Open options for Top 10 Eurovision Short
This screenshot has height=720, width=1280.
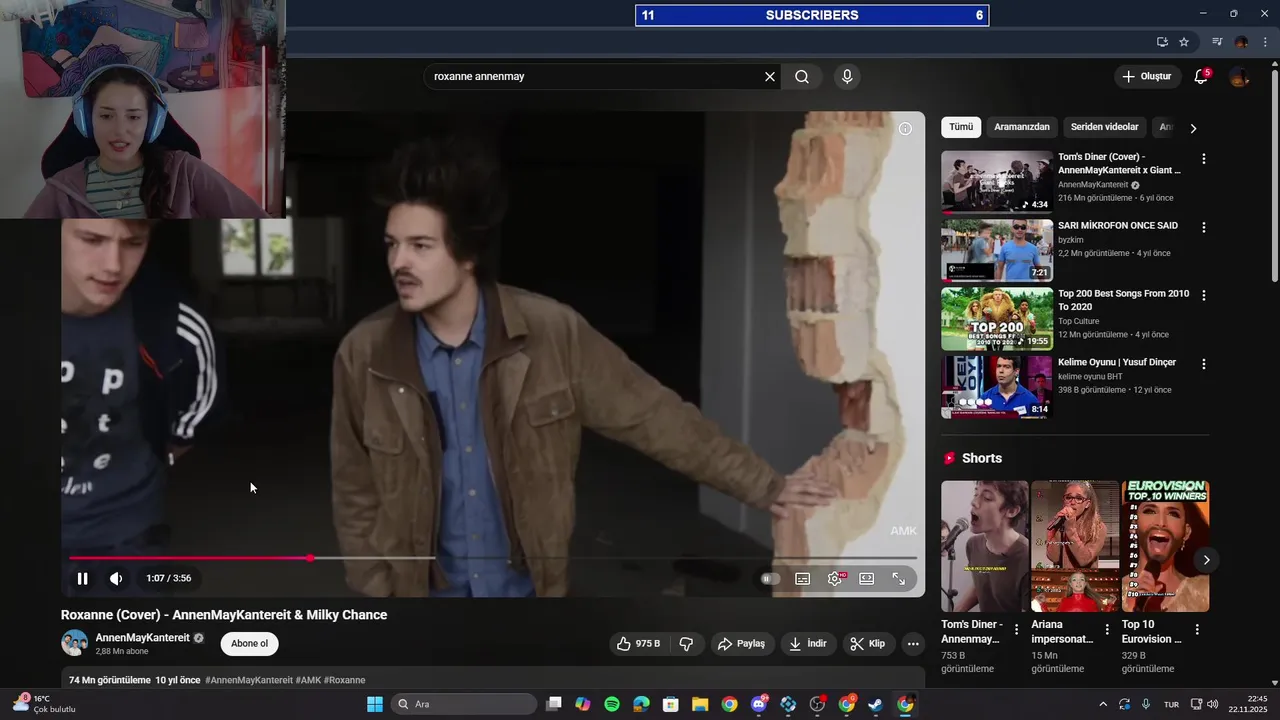[x=1197, y=630]
